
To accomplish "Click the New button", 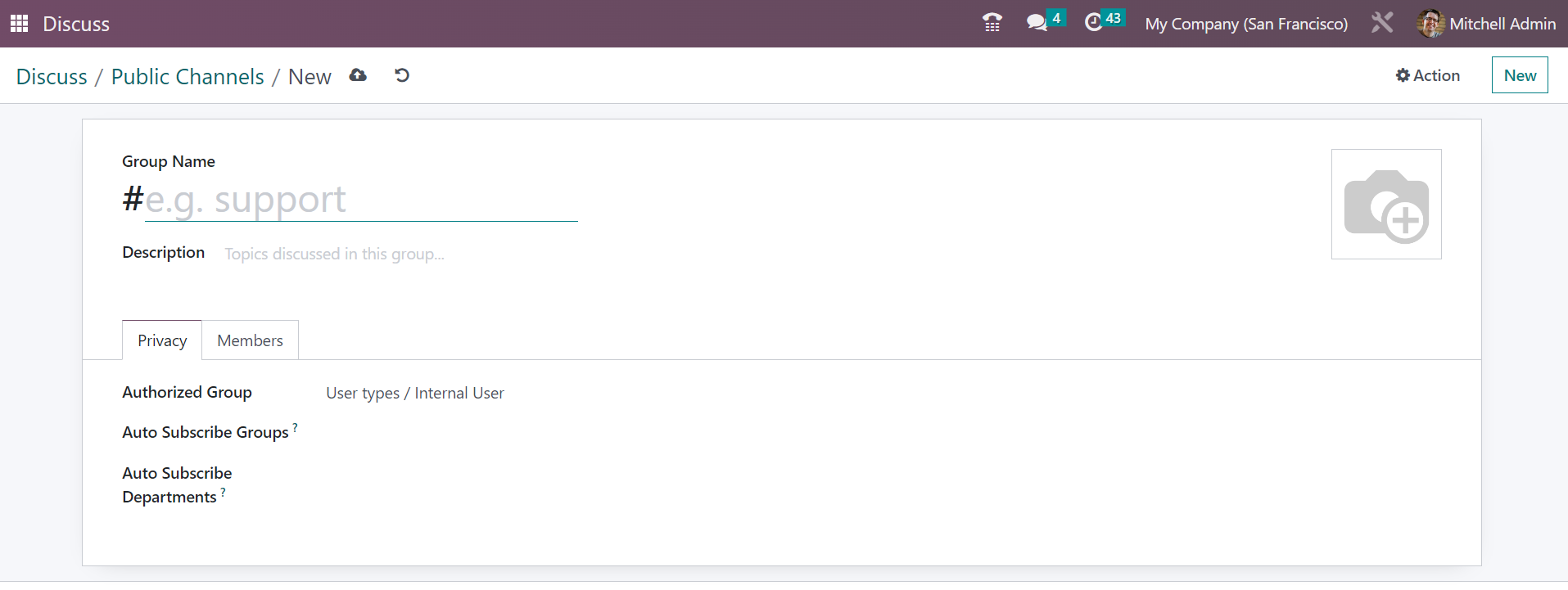I will point(1519,75).
